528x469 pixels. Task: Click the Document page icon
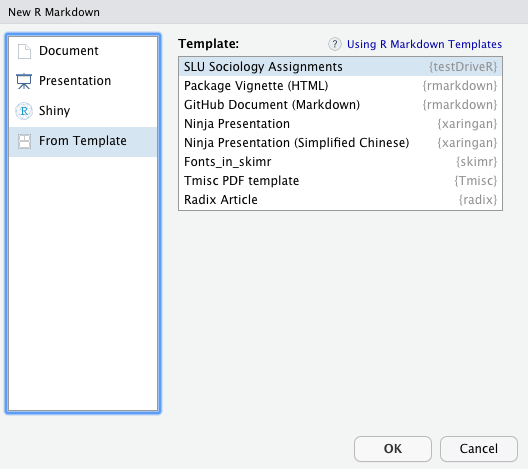(24, 52)
